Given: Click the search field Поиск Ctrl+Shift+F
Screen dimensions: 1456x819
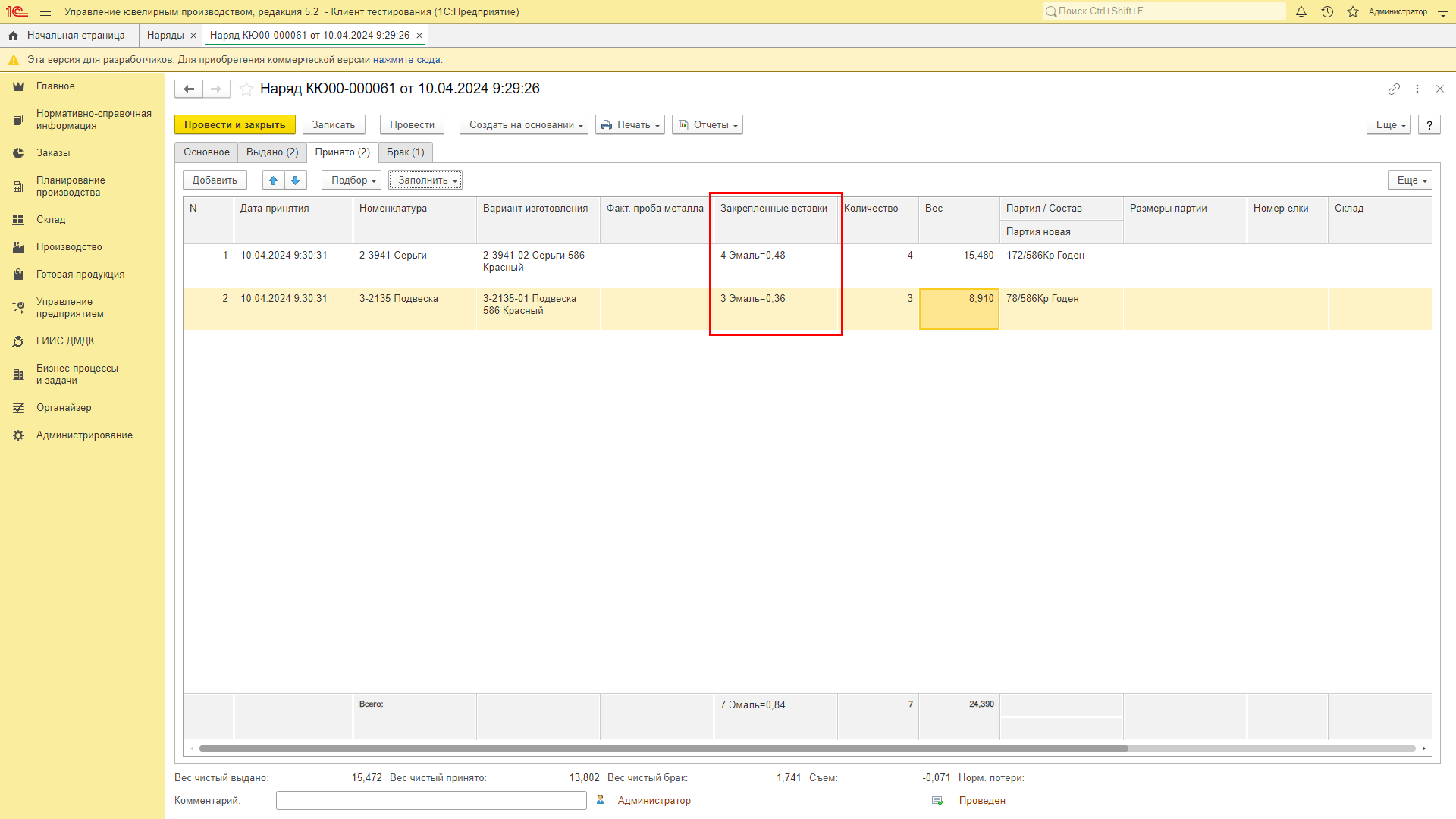Looking at the screenshot, I should pos(1164,11).
